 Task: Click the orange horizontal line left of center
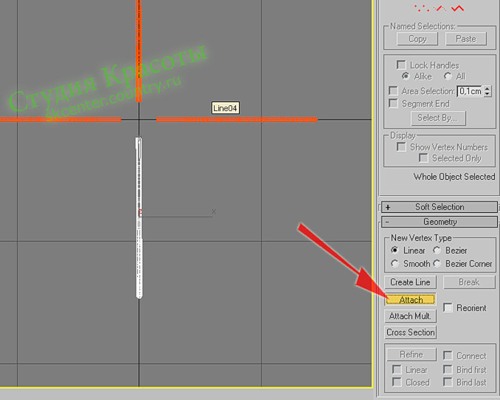point(60,119)
